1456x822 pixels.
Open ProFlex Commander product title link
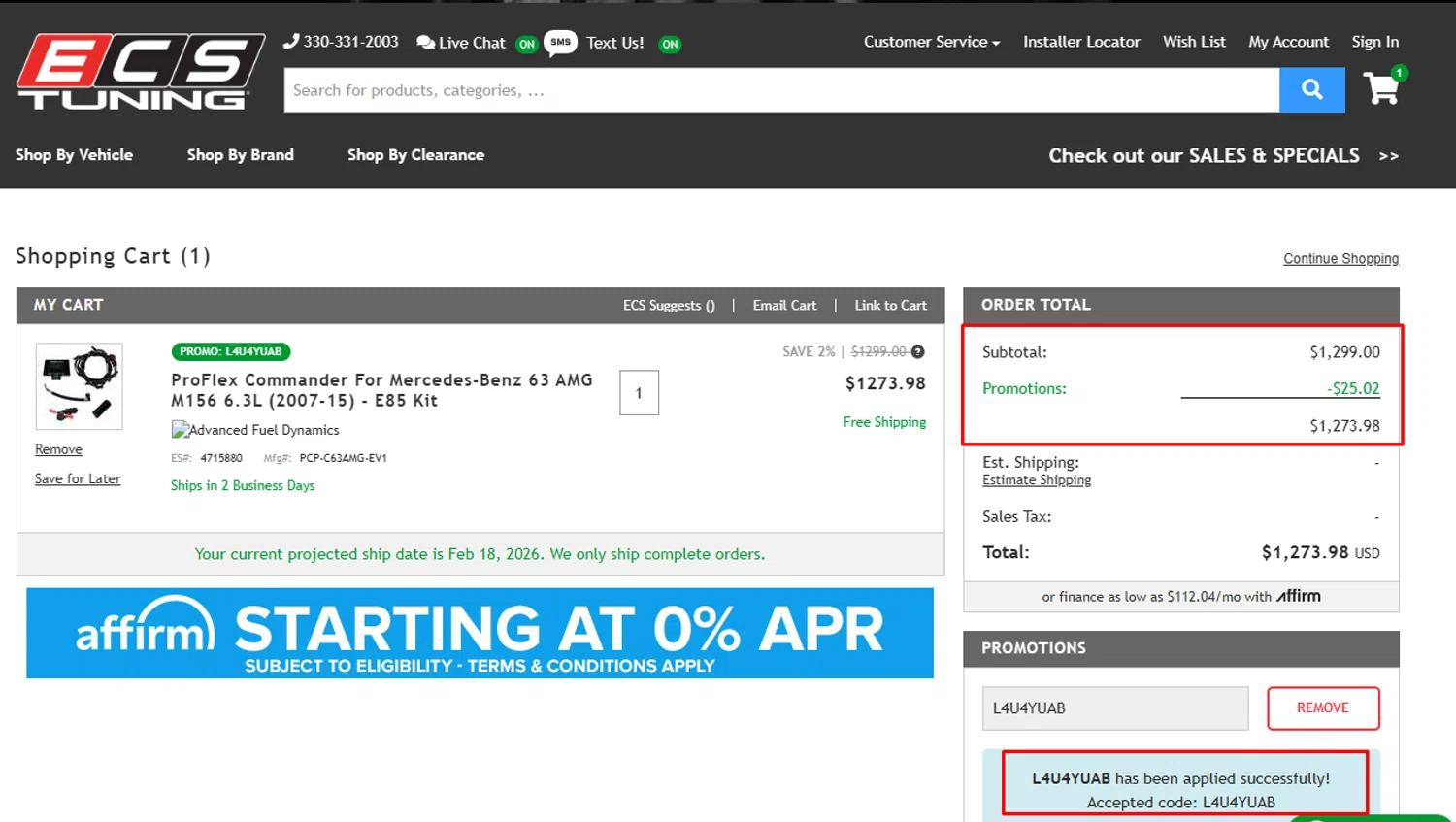(x=381, y=390)
